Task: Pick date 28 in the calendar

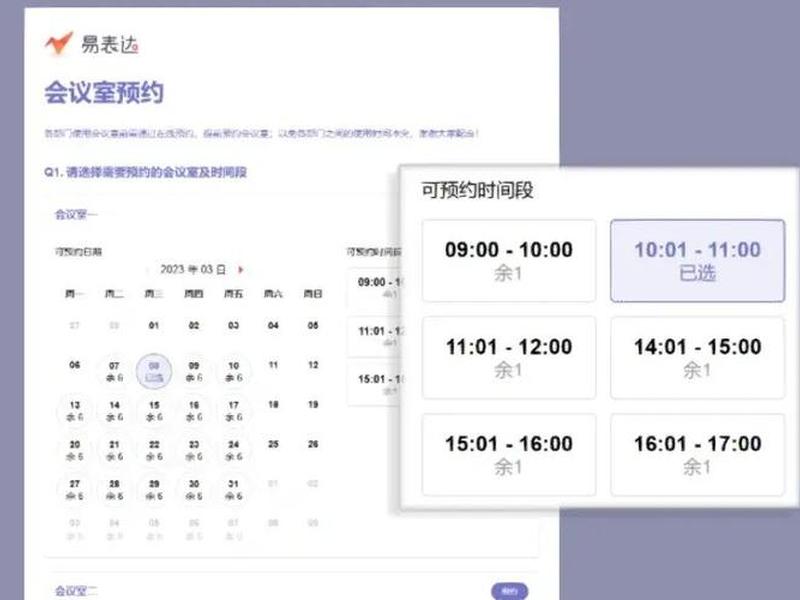Action: click(114, 489)
